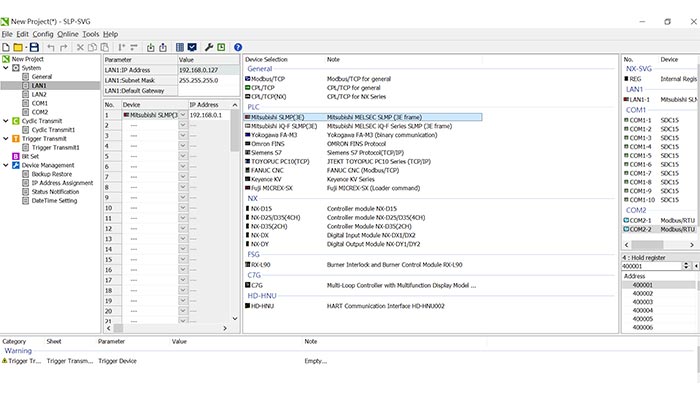This screenshot has height=400, width=700.
Task: Collapse the Device Management tree node
Action: pos(5,165)
